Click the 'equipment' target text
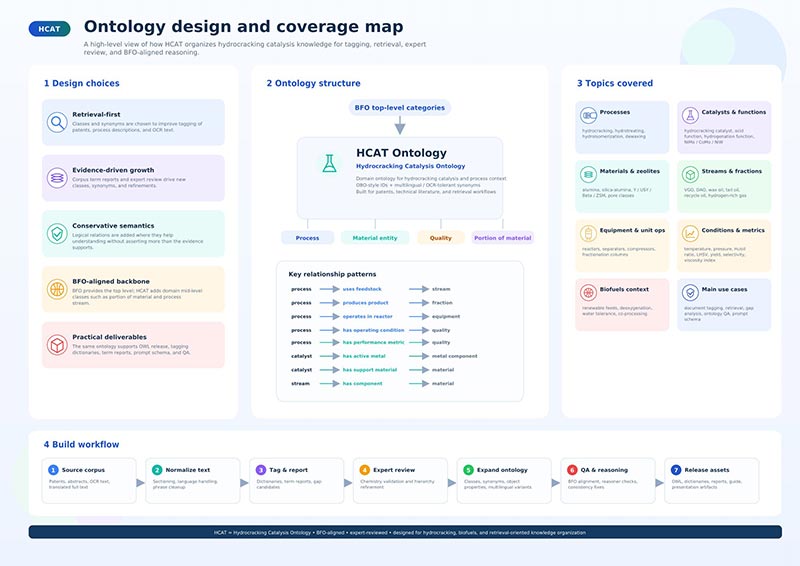 [446, 316]
